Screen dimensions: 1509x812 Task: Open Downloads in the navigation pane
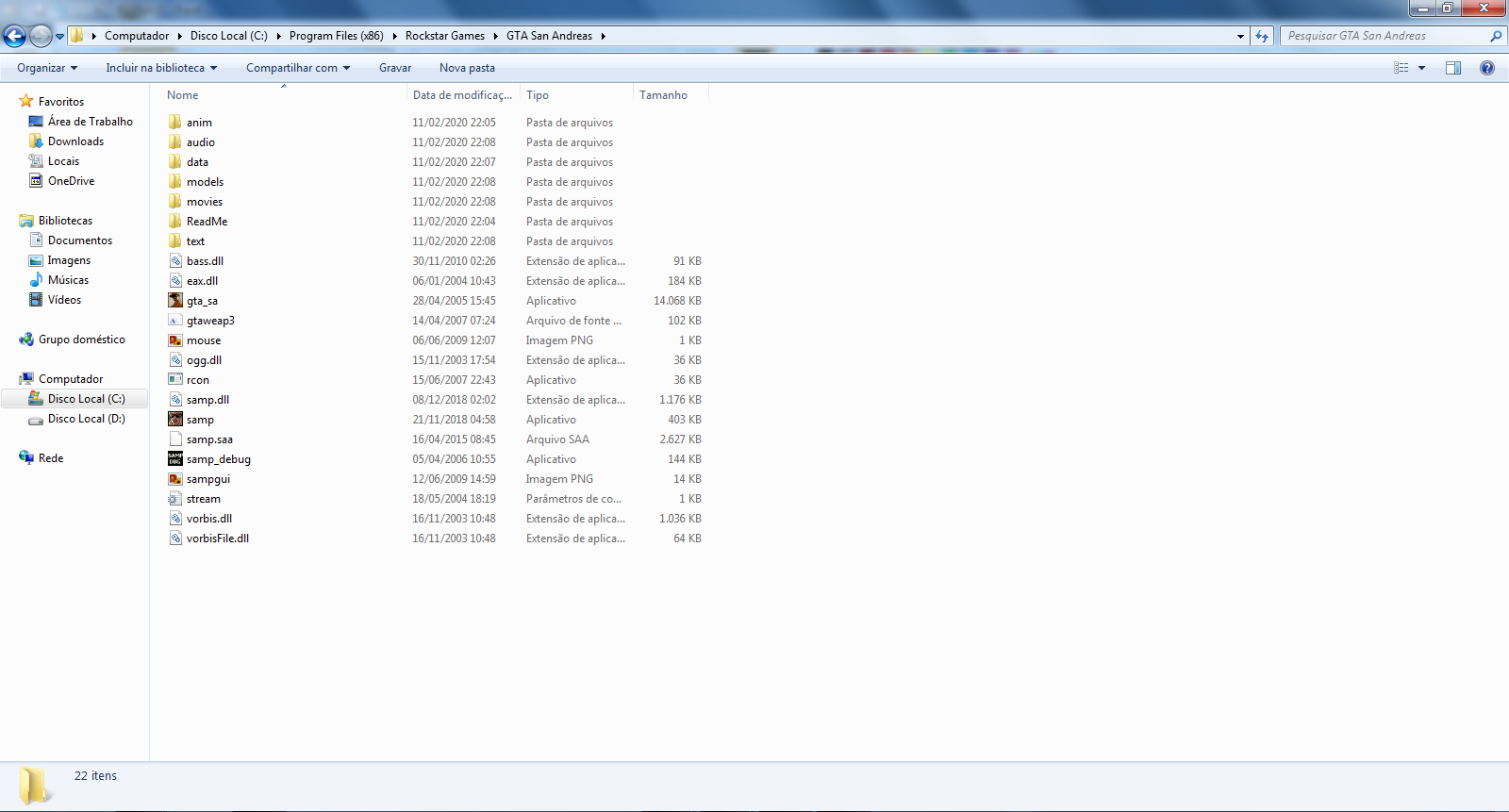tap(76, 141)
